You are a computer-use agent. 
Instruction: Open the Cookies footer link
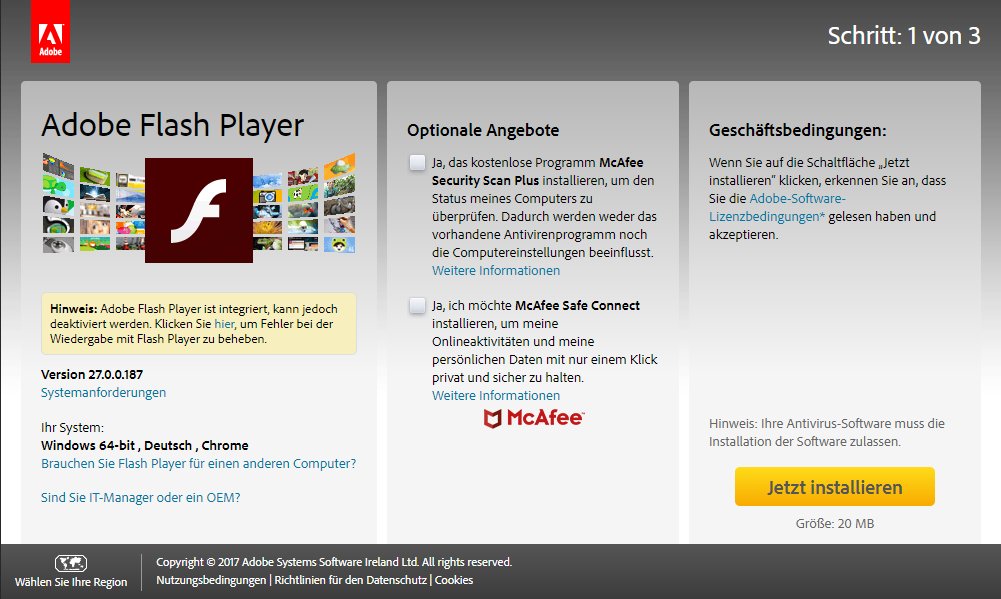[454, 580]
